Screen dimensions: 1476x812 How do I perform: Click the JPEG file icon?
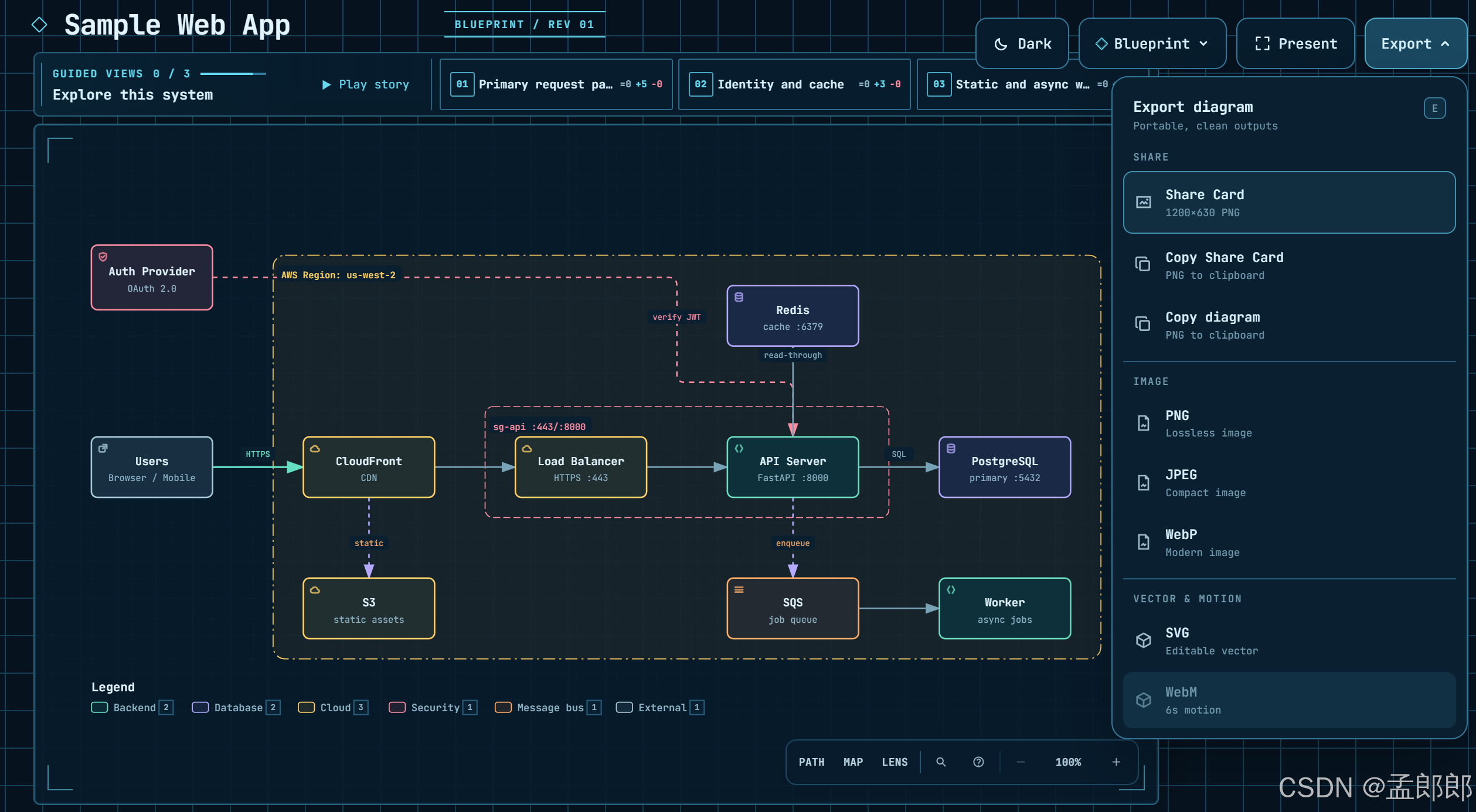click(x=1143, y=483)
